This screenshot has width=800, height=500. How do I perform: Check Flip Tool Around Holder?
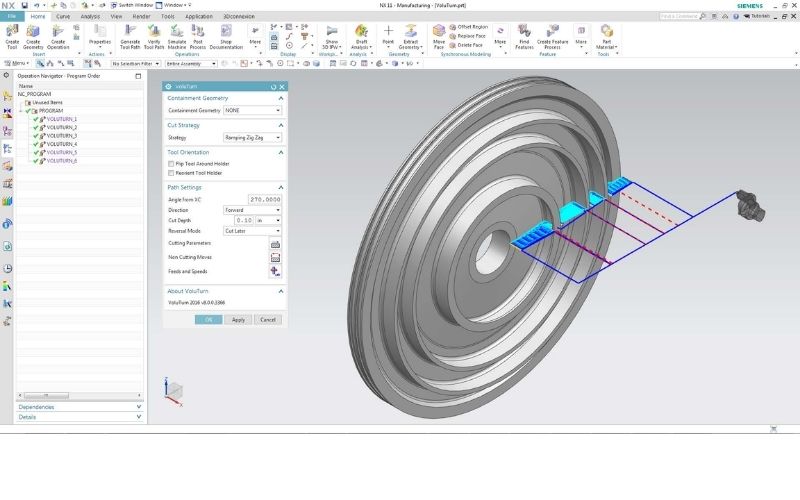[171, 164]
